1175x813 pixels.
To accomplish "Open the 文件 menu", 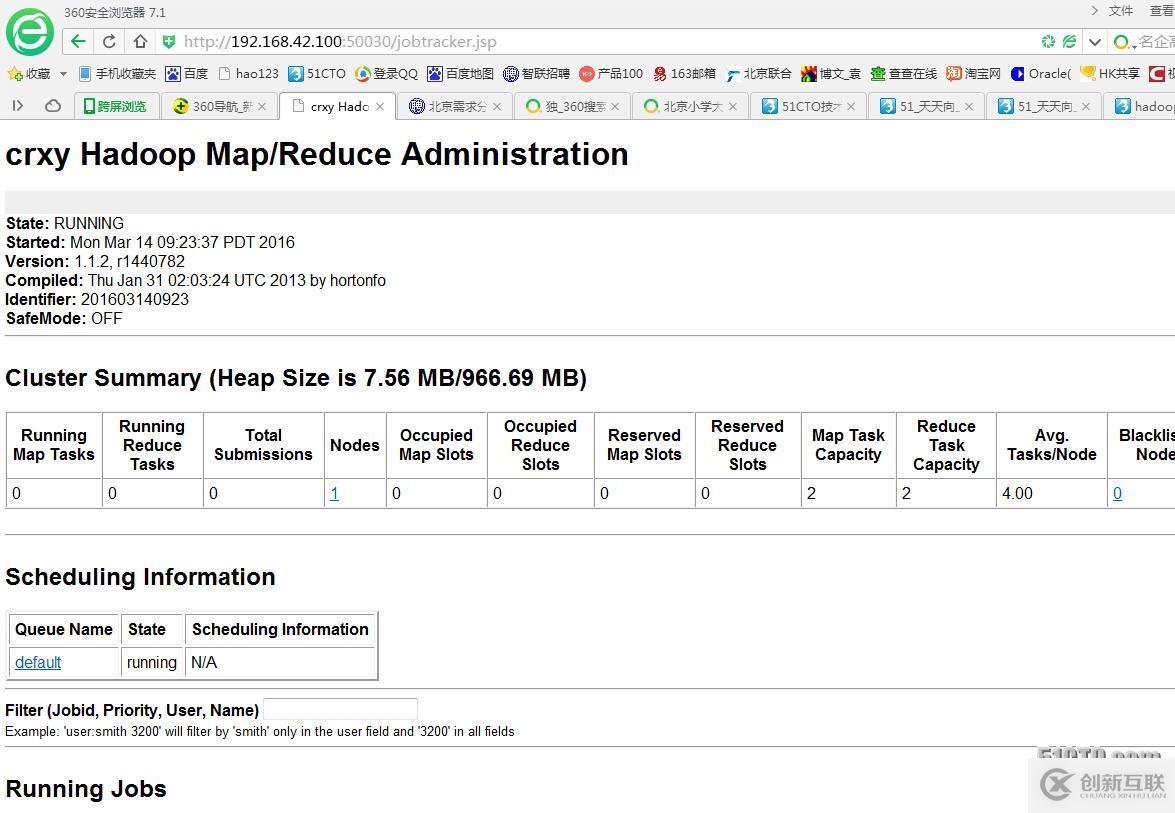I will coord(1120,11).
